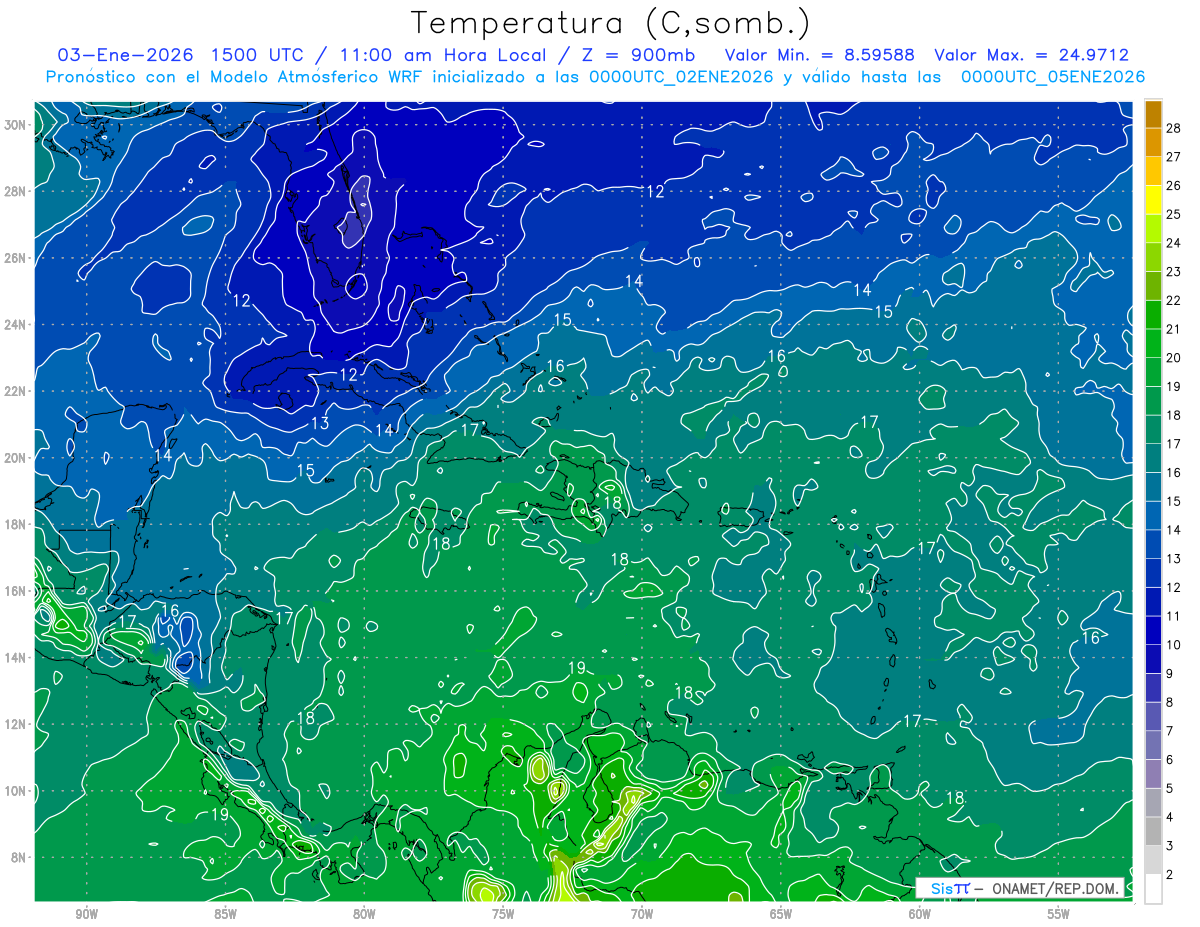Click the initialization time '0000UTC_02ENE2026'
The width and height of the screenshot is (1200, 927).
[x=680, y=77]
